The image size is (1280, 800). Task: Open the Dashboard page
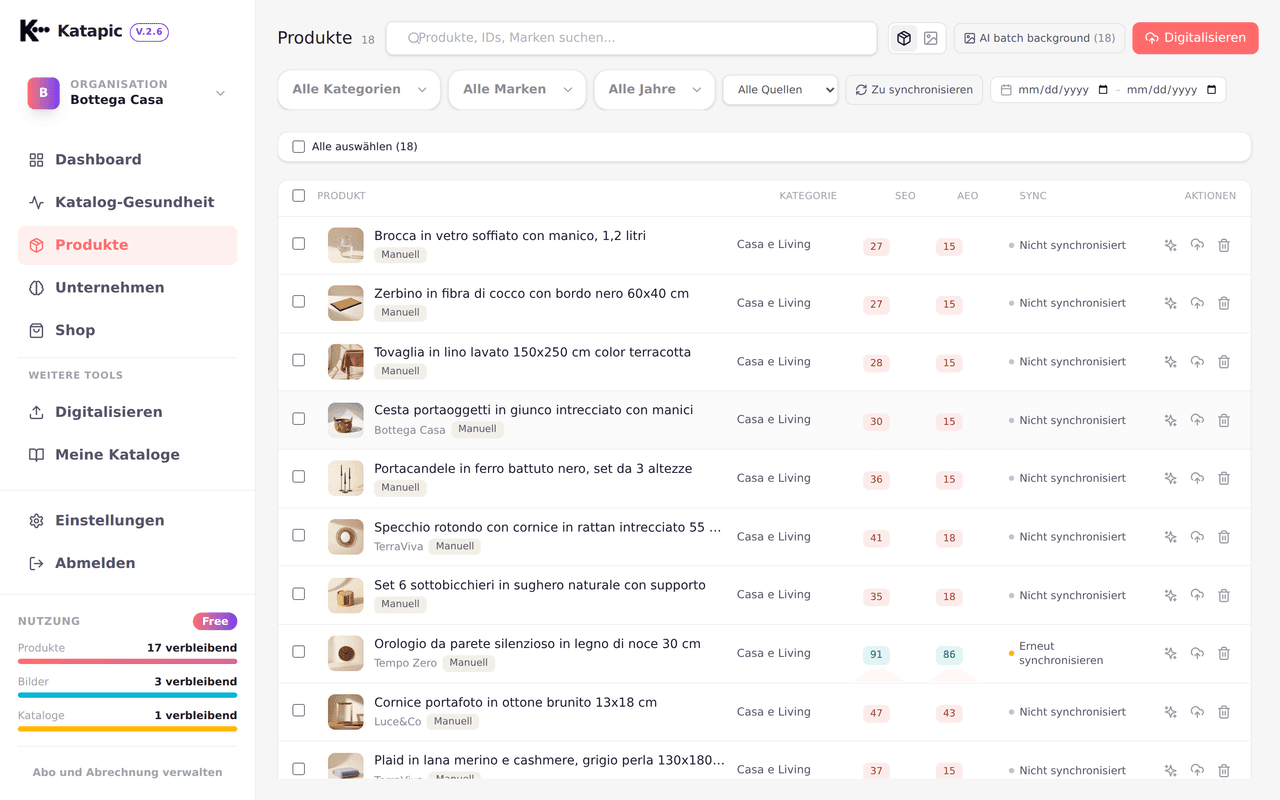point(127,160)
